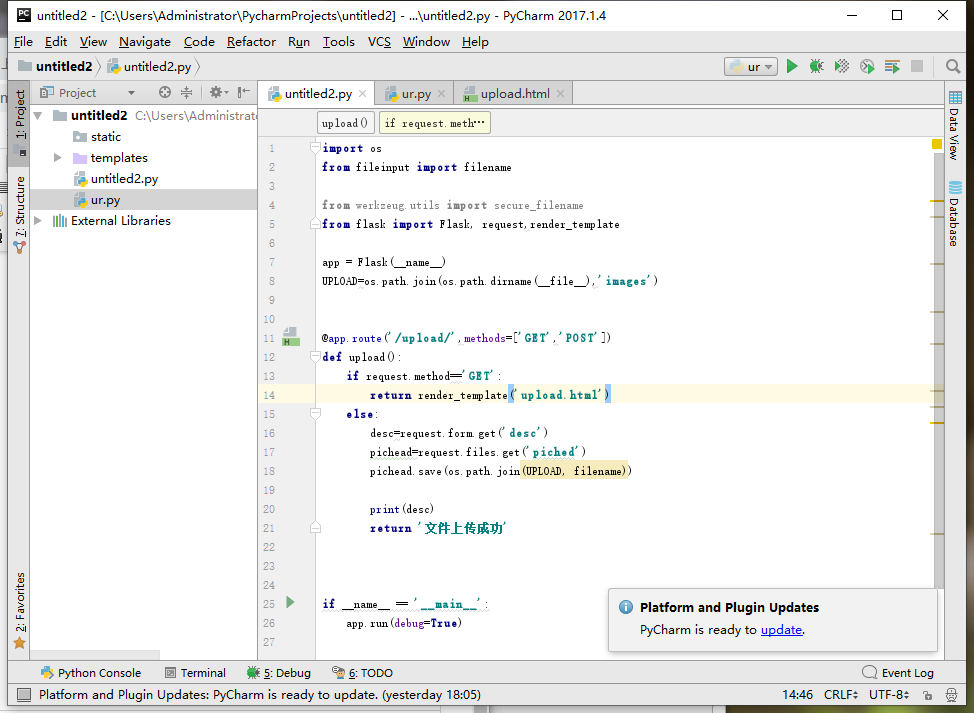Image resolution: width=974 pixels, height=713 pixels.
Task: Click the warning stripe mark near line 4
Action: (x=937, y=201)
